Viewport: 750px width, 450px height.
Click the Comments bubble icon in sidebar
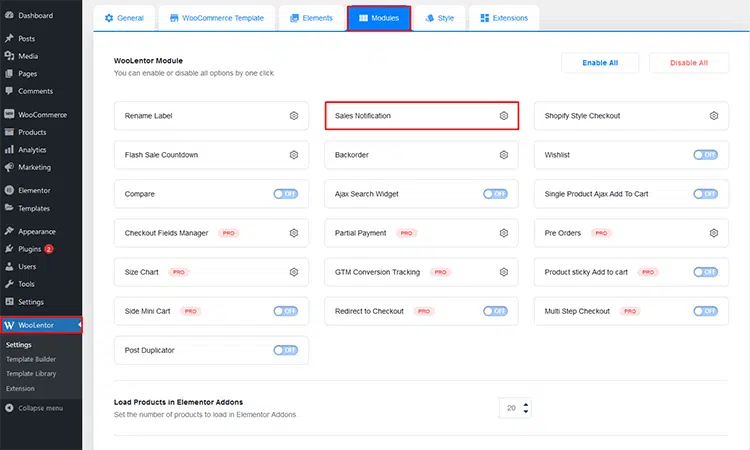tap(9, 90)
